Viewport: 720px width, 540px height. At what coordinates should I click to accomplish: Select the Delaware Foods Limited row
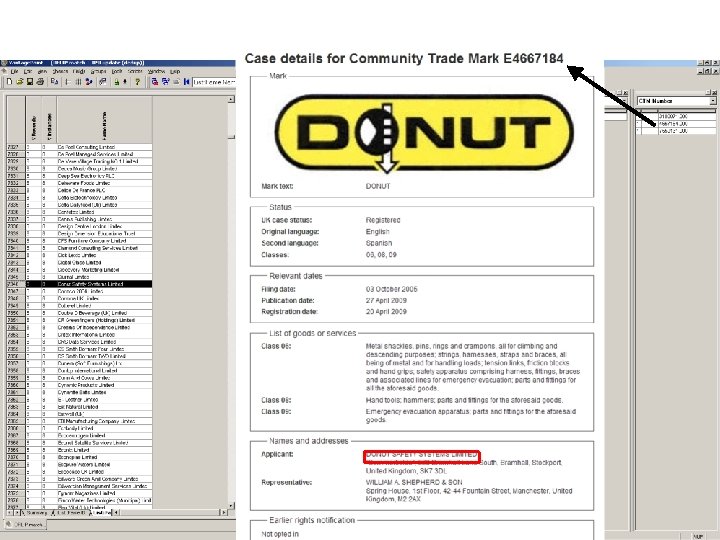point(79,183)
